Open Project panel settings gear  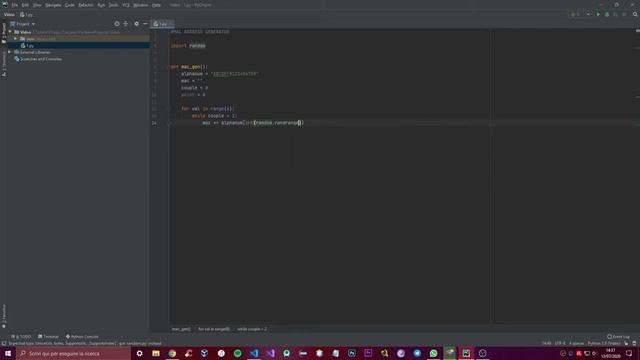[x=136, y=24]
